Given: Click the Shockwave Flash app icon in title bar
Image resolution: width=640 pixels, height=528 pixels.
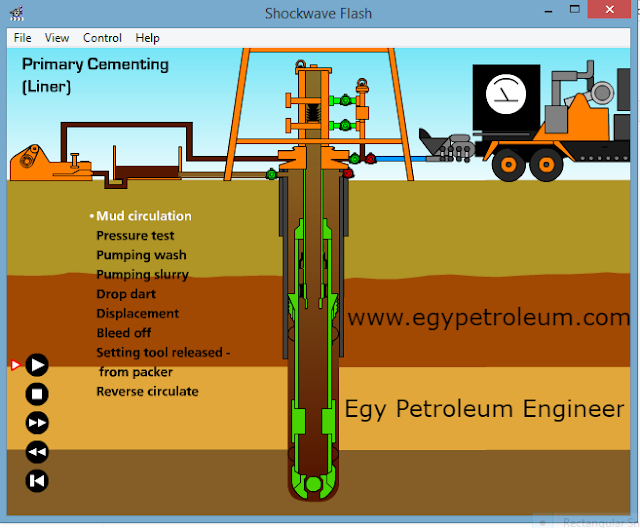Looking at the screenshot, I should tap(17, 13).
